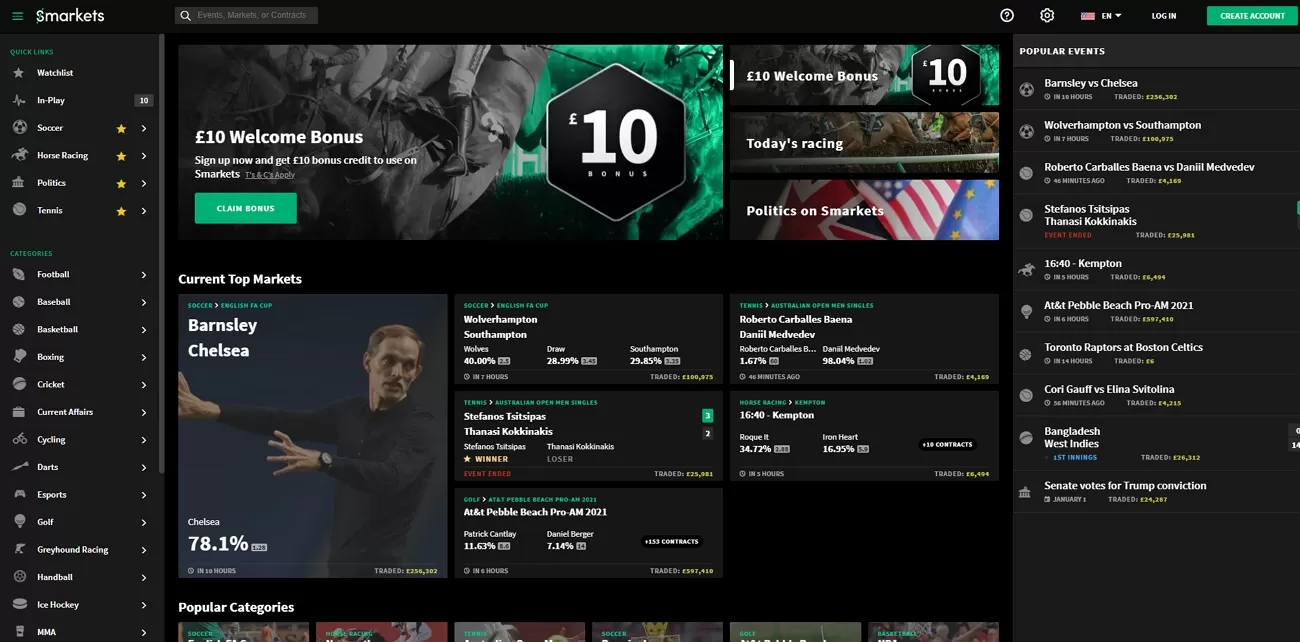The width and height of the screenshot is (1300, 642).
Task: Open Cori Gauff vs Elina Svitolina event
Action: (1156, 395)
